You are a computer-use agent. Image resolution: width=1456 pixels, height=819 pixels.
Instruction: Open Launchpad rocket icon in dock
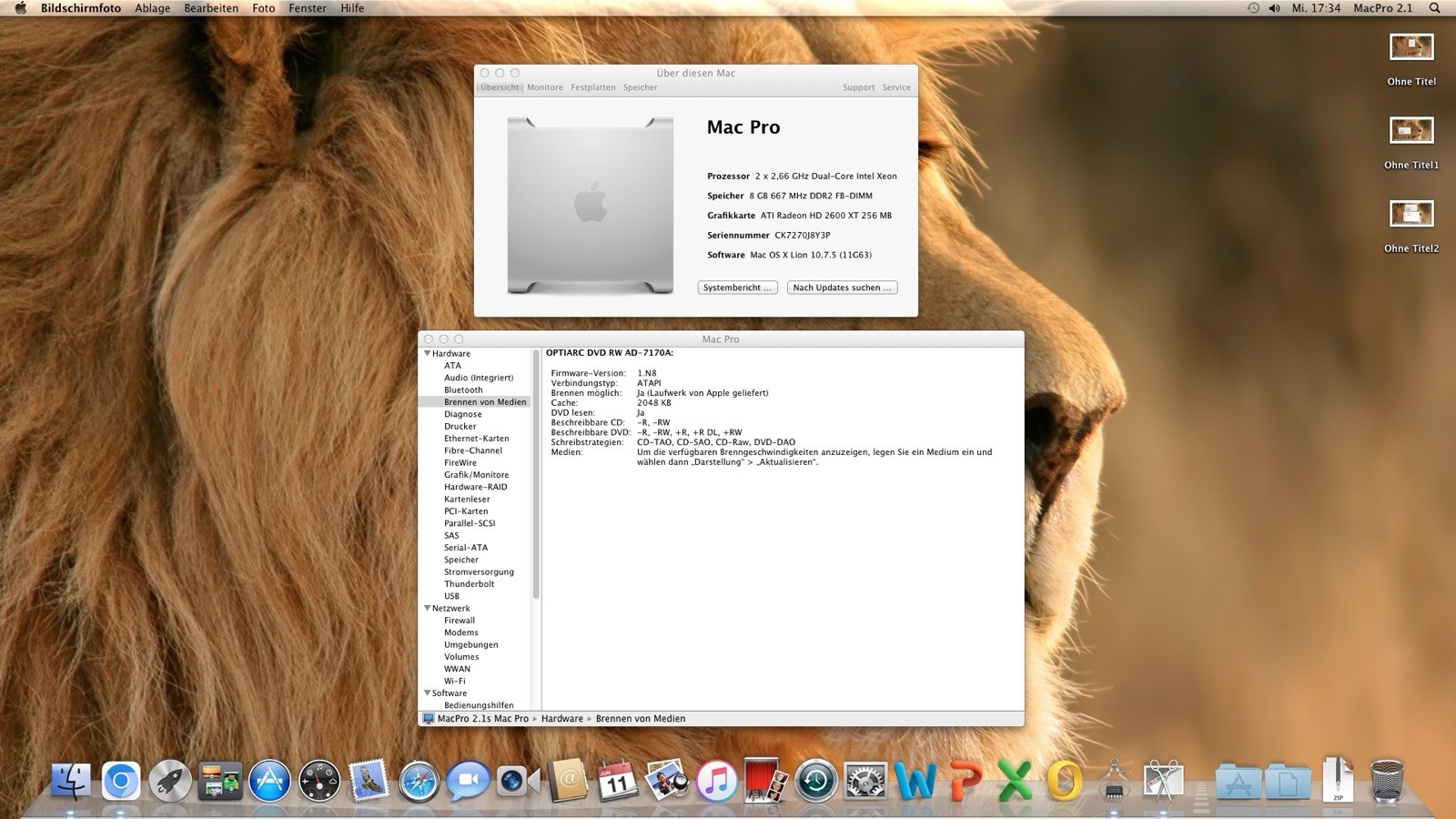[x=170, y=781]
